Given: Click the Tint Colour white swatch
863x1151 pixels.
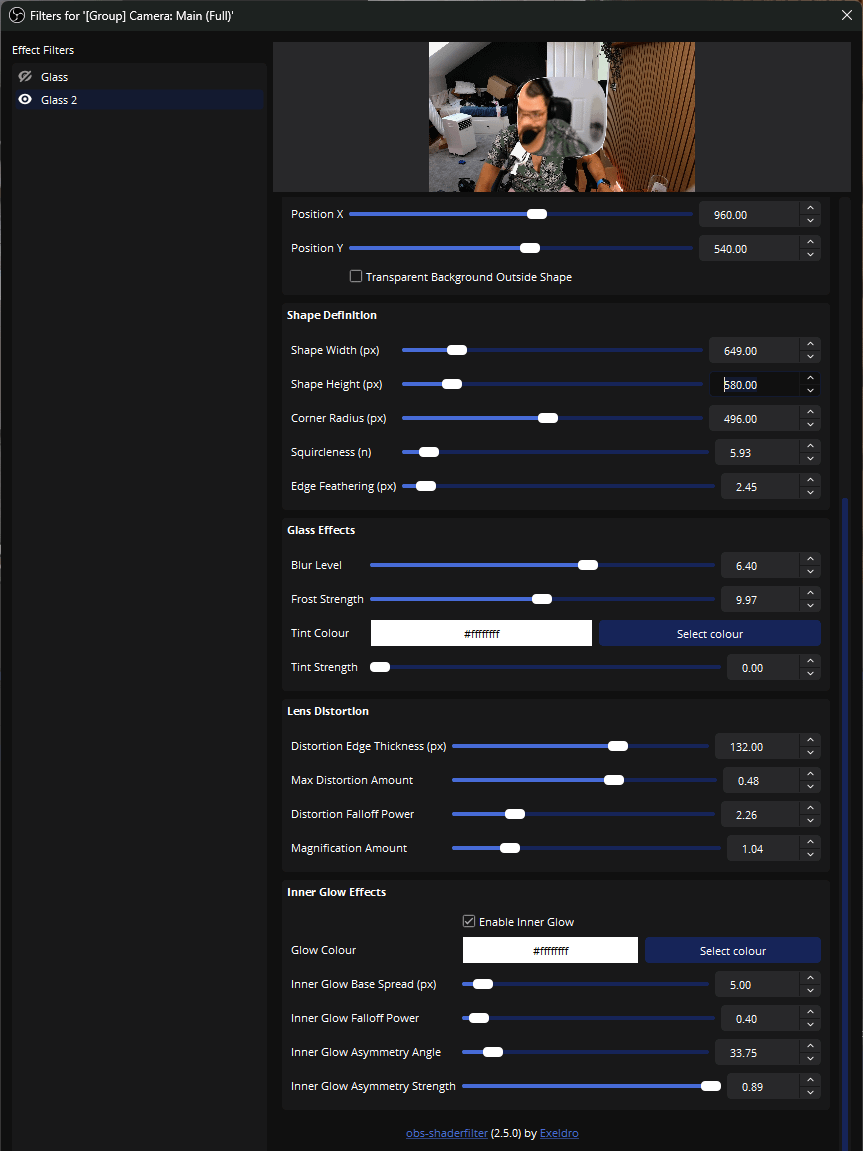Looking at the screenshot, I should 481,633.
